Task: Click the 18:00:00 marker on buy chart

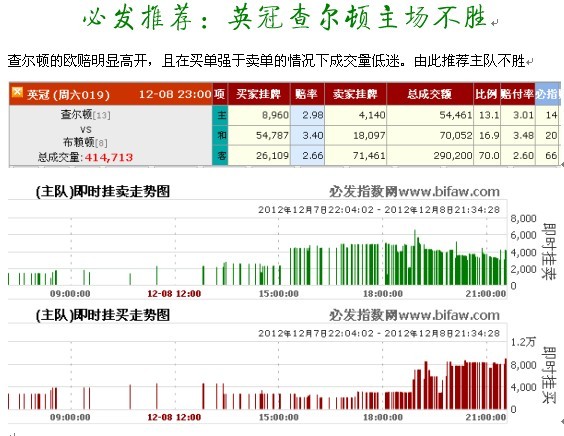Action: (383, 417)
